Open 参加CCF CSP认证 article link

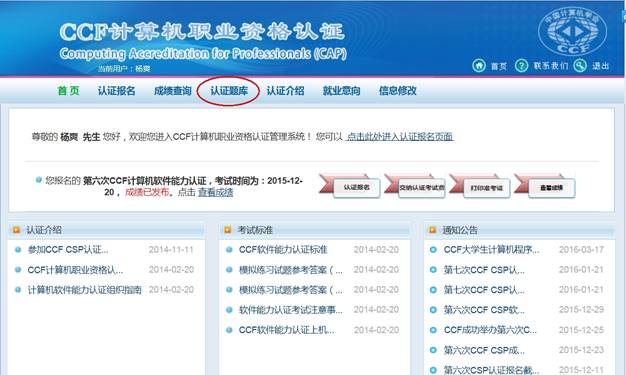[x=68, y=250]
